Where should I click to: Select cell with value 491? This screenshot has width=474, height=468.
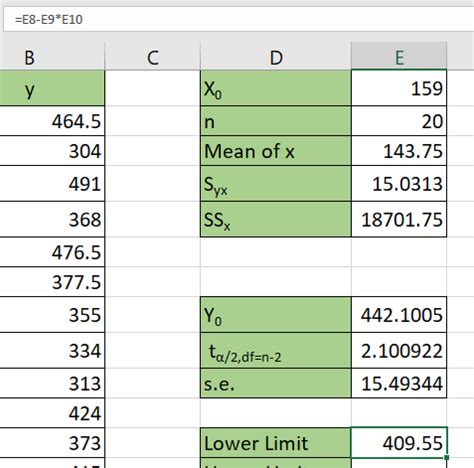pyautogui.click(x=52, y=183)
